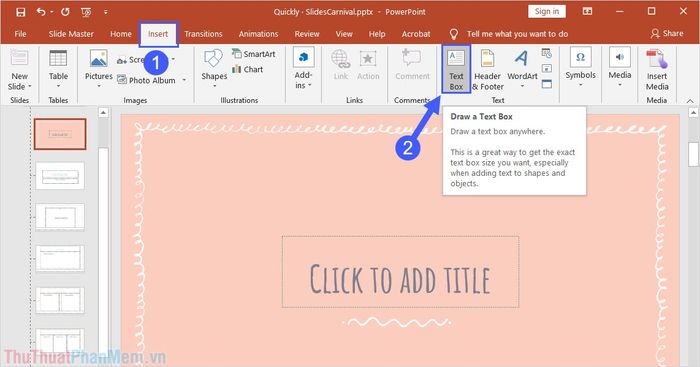Insert a SmartArt graphic
700x367 pixels.
(253, 54)
